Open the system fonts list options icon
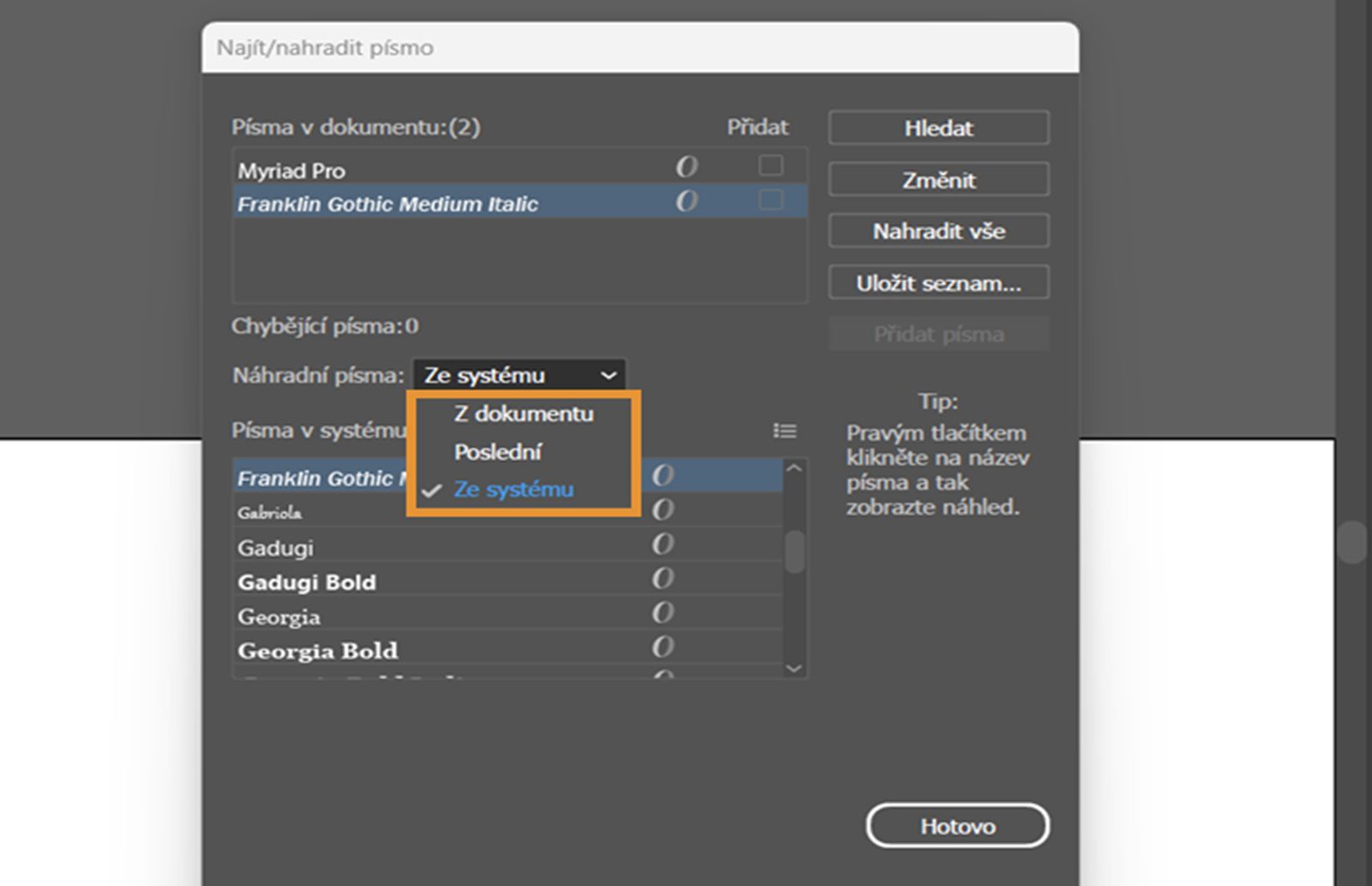1372x886 pixels. [x=785, y=431]
